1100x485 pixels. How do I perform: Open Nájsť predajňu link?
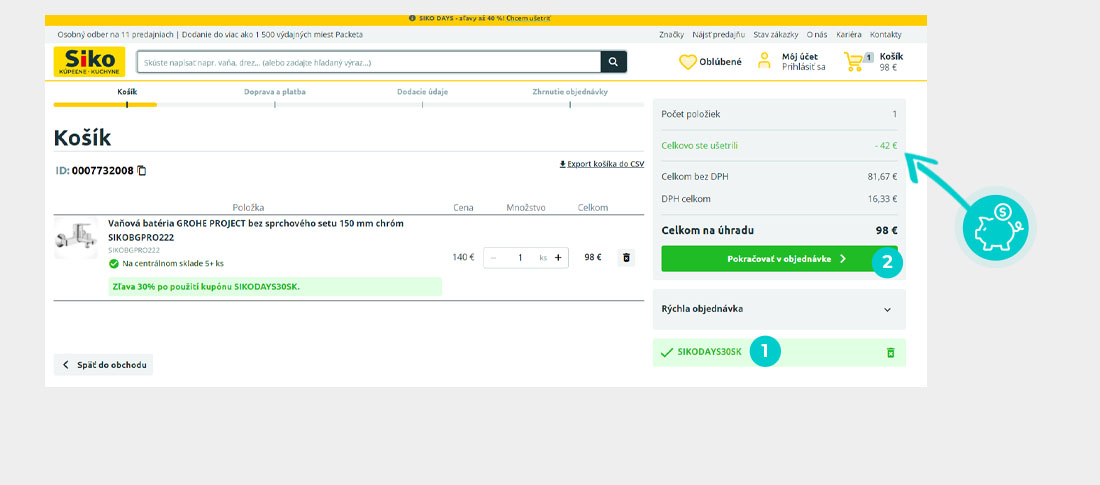click(718, 34)
